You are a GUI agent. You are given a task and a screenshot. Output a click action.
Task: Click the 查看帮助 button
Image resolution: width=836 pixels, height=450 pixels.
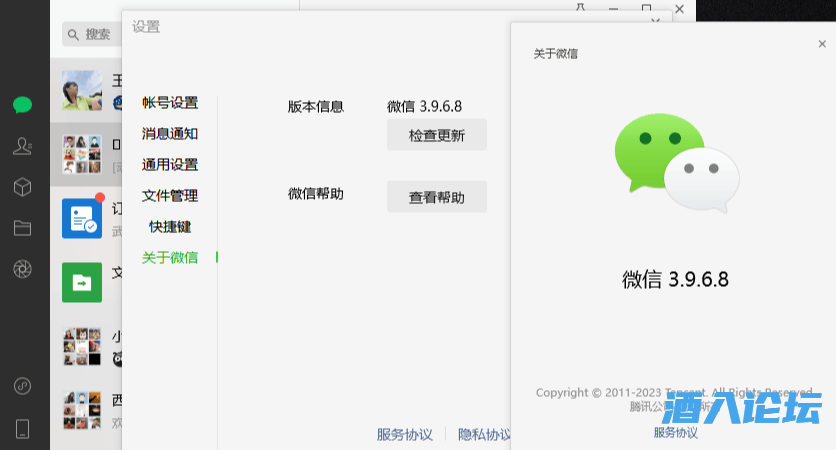[x=437, y=197]
